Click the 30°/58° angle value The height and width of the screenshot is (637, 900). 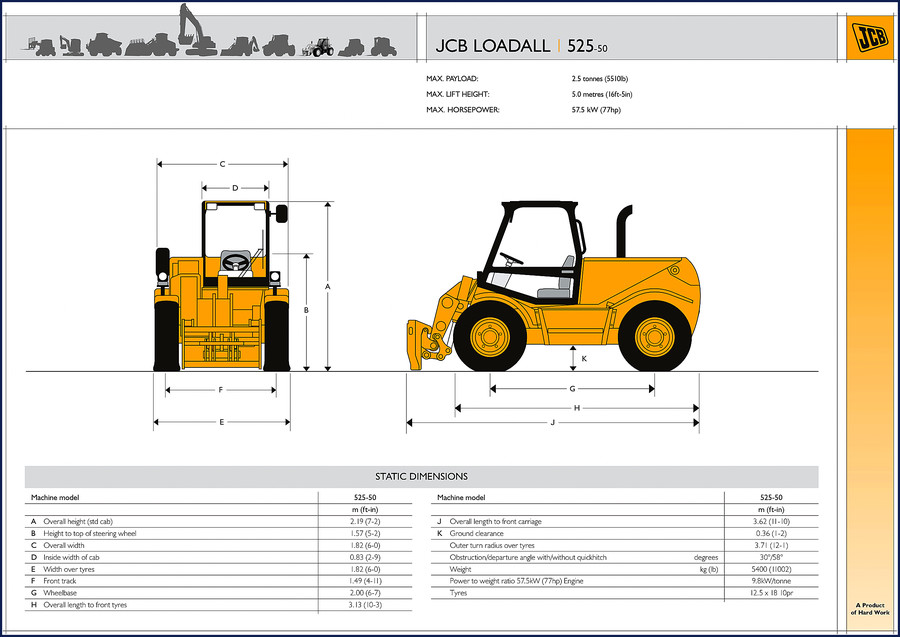tap(771, 557)
